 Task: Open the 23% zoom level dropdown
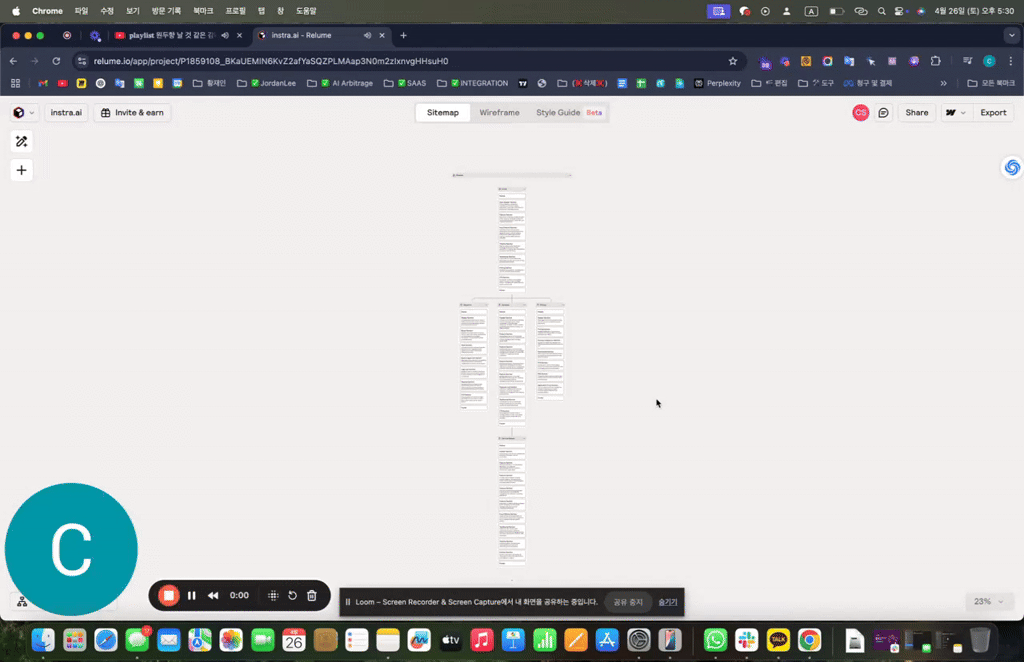click(988, 601)
